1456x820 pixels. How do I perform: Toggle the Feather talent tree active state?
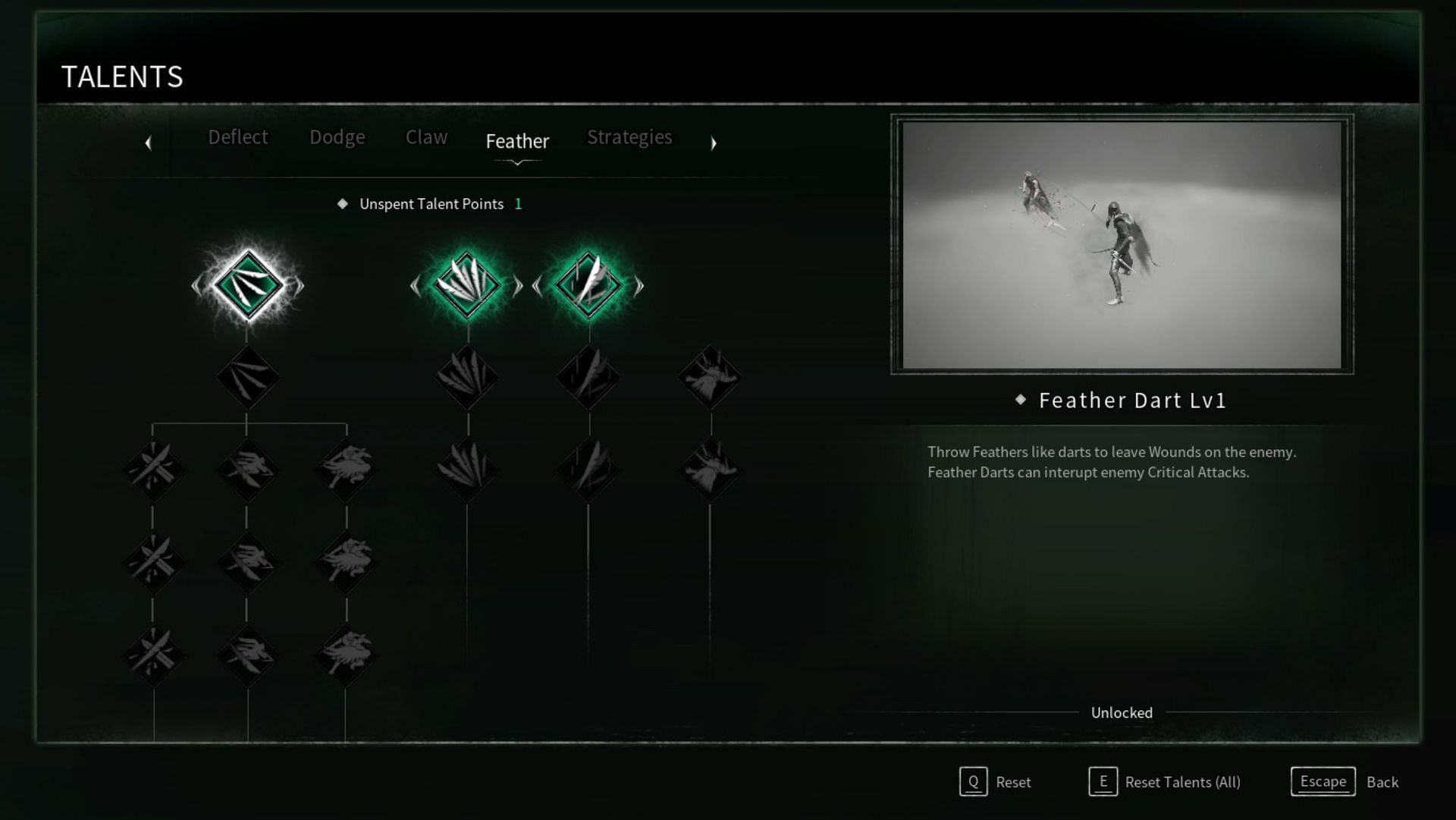click(517, 140)
